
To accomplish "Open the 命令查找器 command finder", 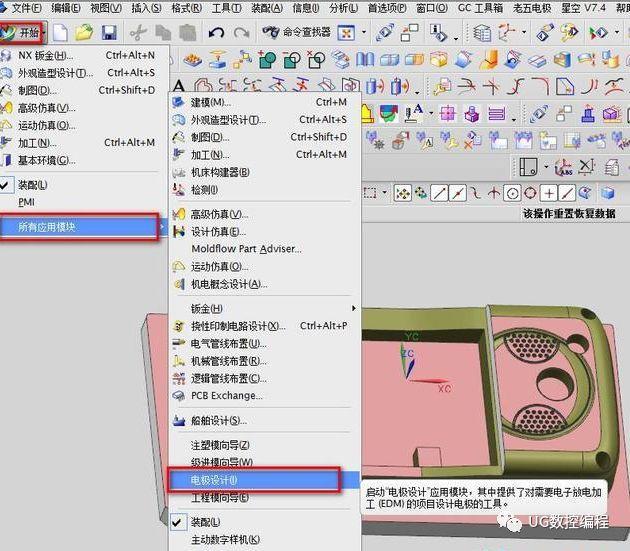I will 297,32.
